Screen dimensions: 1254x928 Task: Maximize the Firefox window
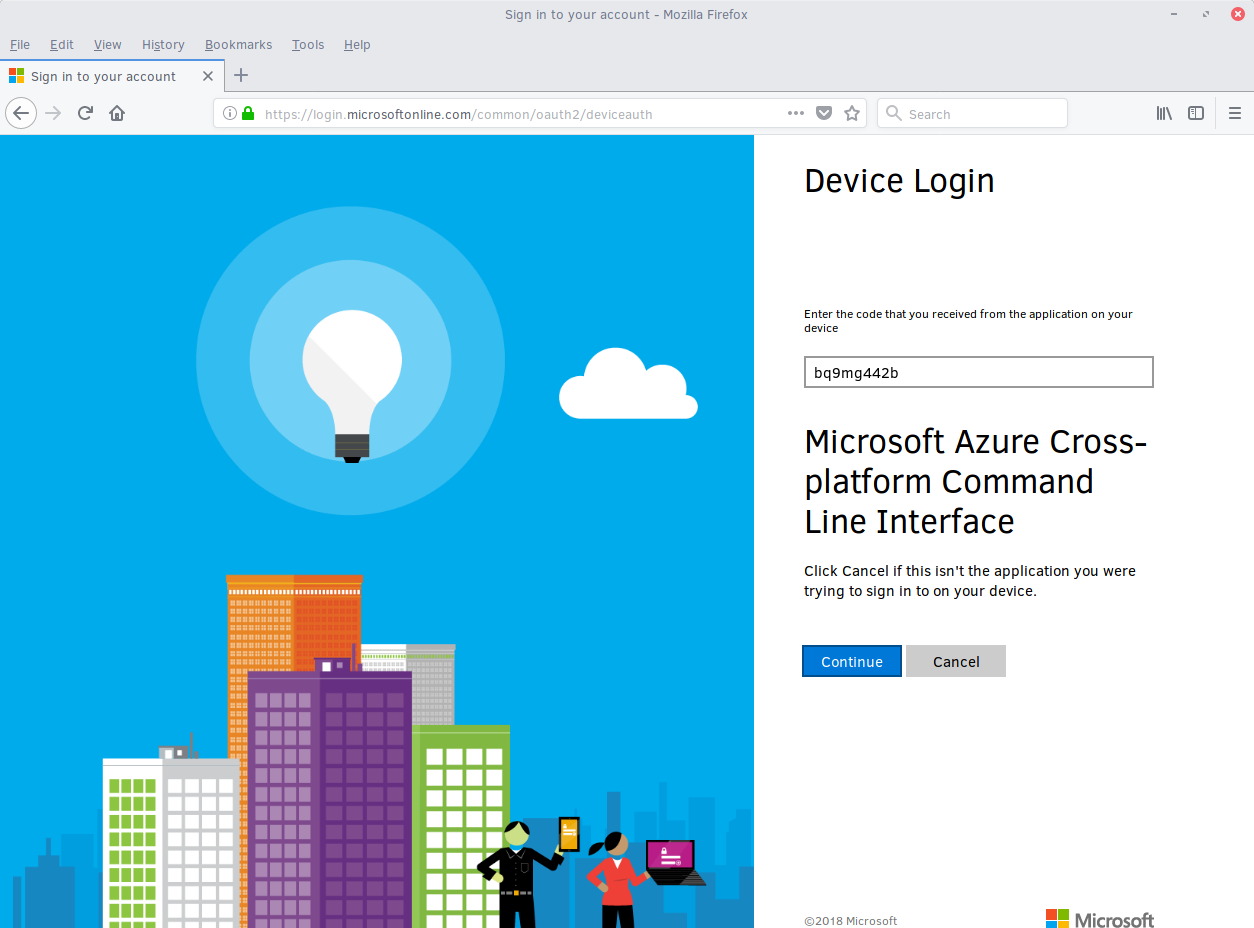click(1208, 14)
